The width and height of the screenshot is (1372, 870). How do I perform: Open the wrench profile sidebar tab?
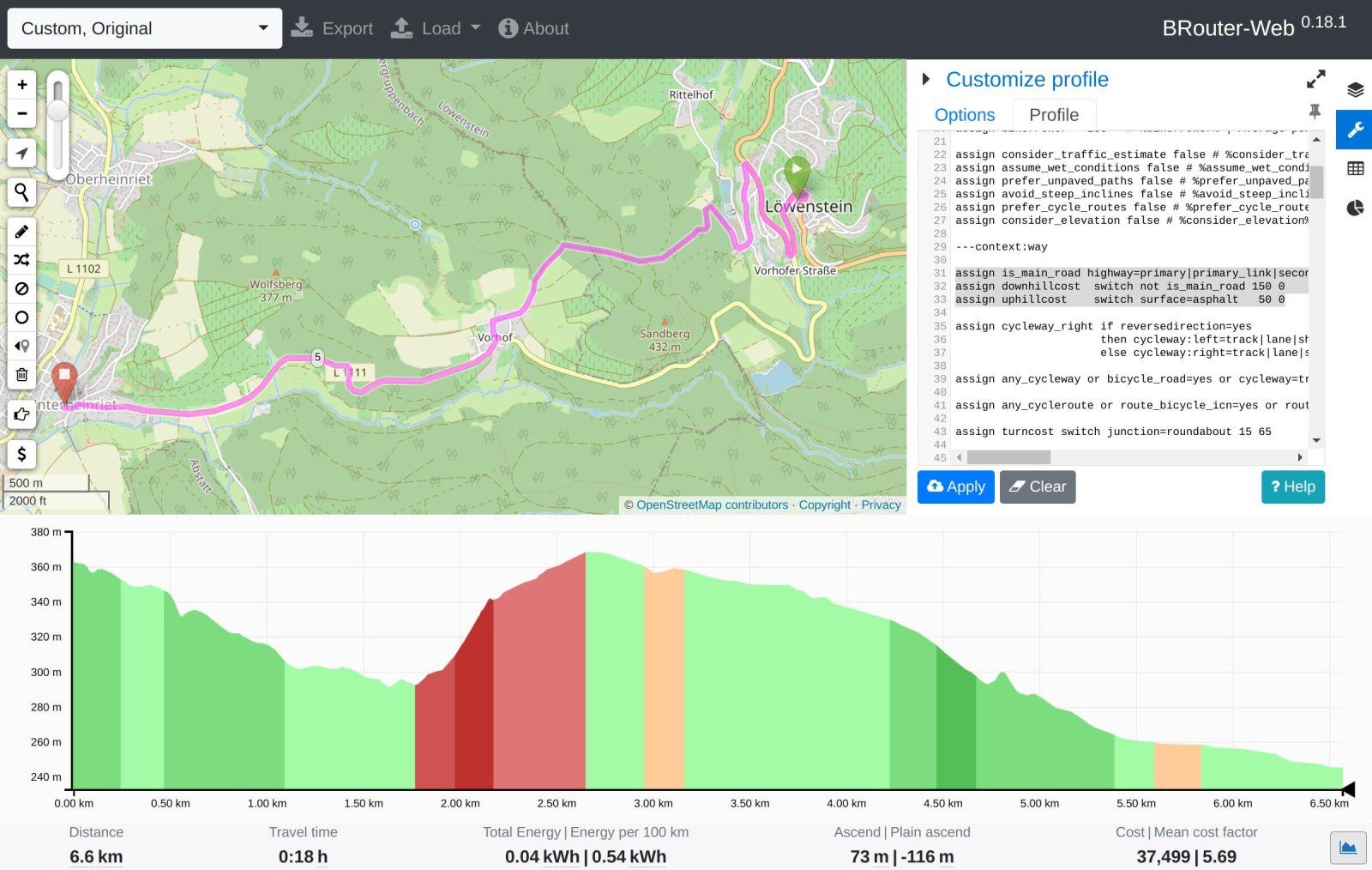(x=1355, y=130)
